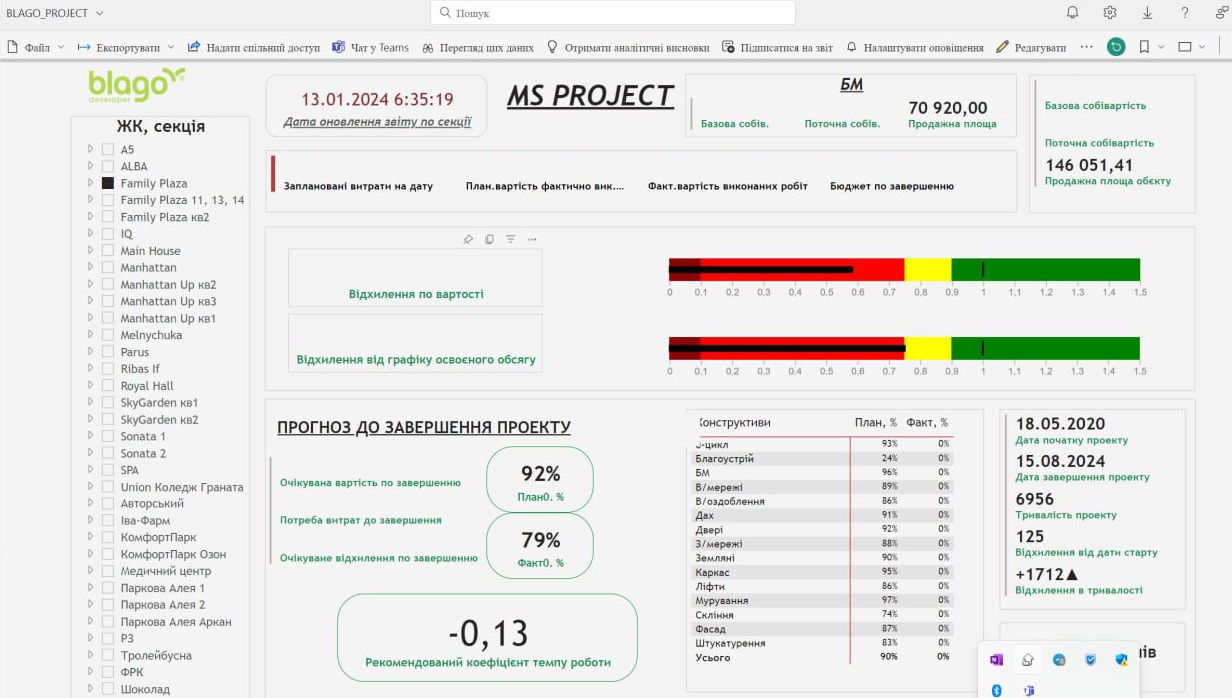Open the filter icon on the visual header
Screen dimensions: 1232x698
point(510,239)
